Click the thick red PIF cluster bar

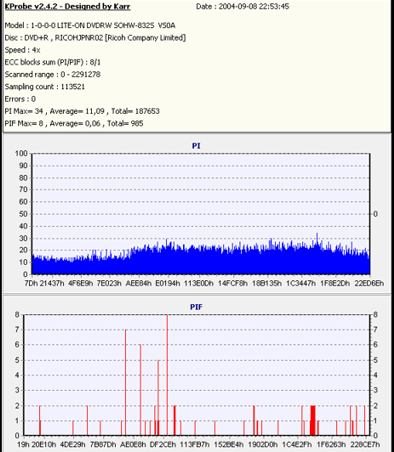(x=312, y=420)
